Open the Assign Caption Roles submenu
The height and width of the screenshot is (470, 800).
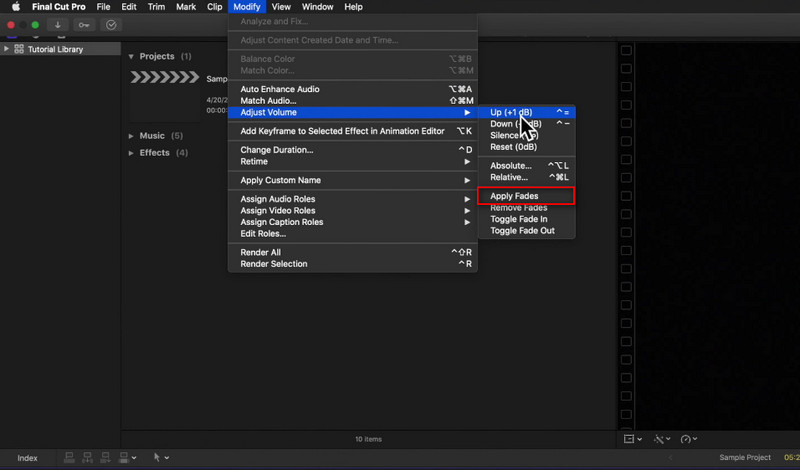point(353,222)
